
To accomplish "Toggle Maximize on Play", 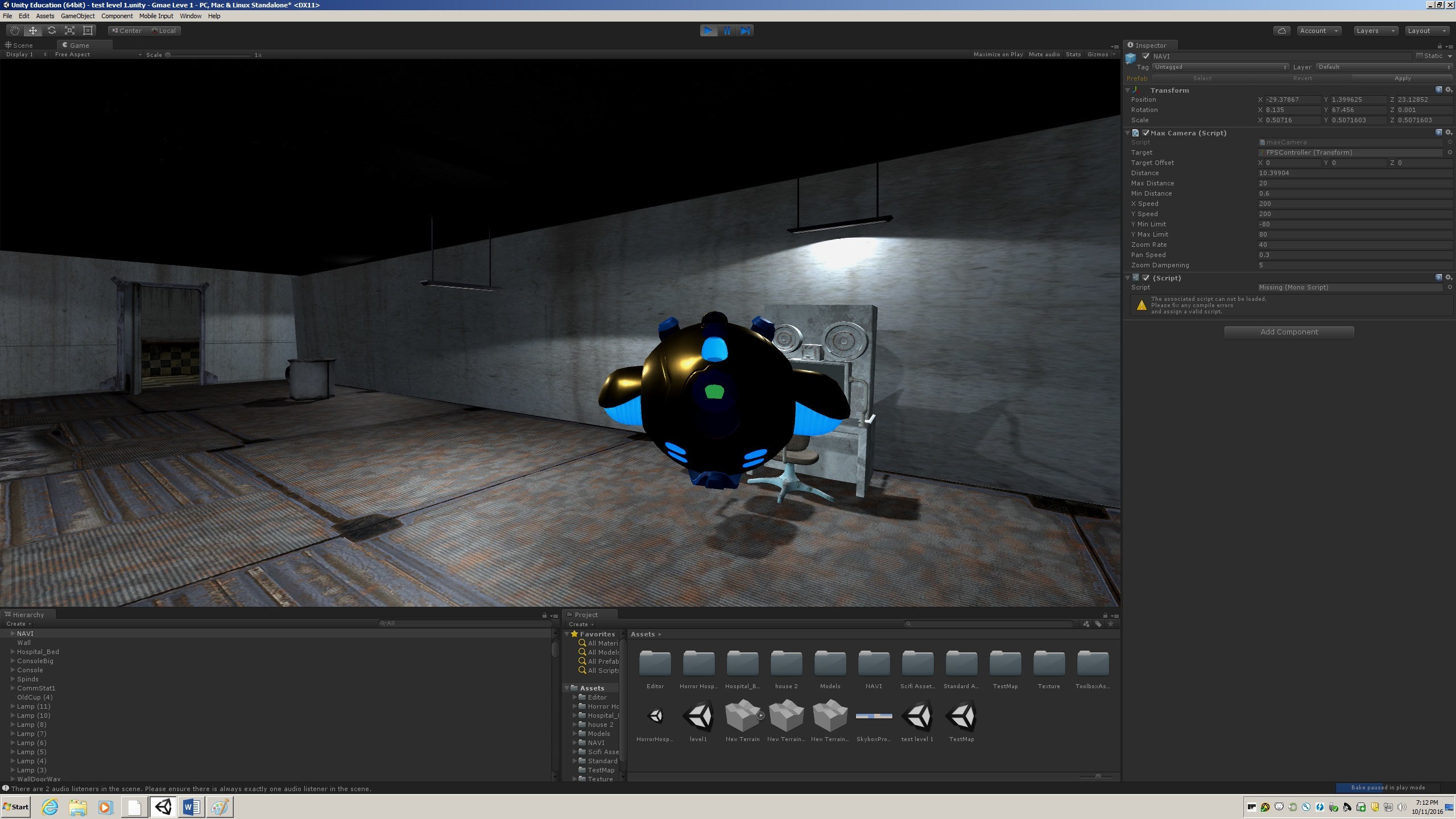I will coord(998,55).
